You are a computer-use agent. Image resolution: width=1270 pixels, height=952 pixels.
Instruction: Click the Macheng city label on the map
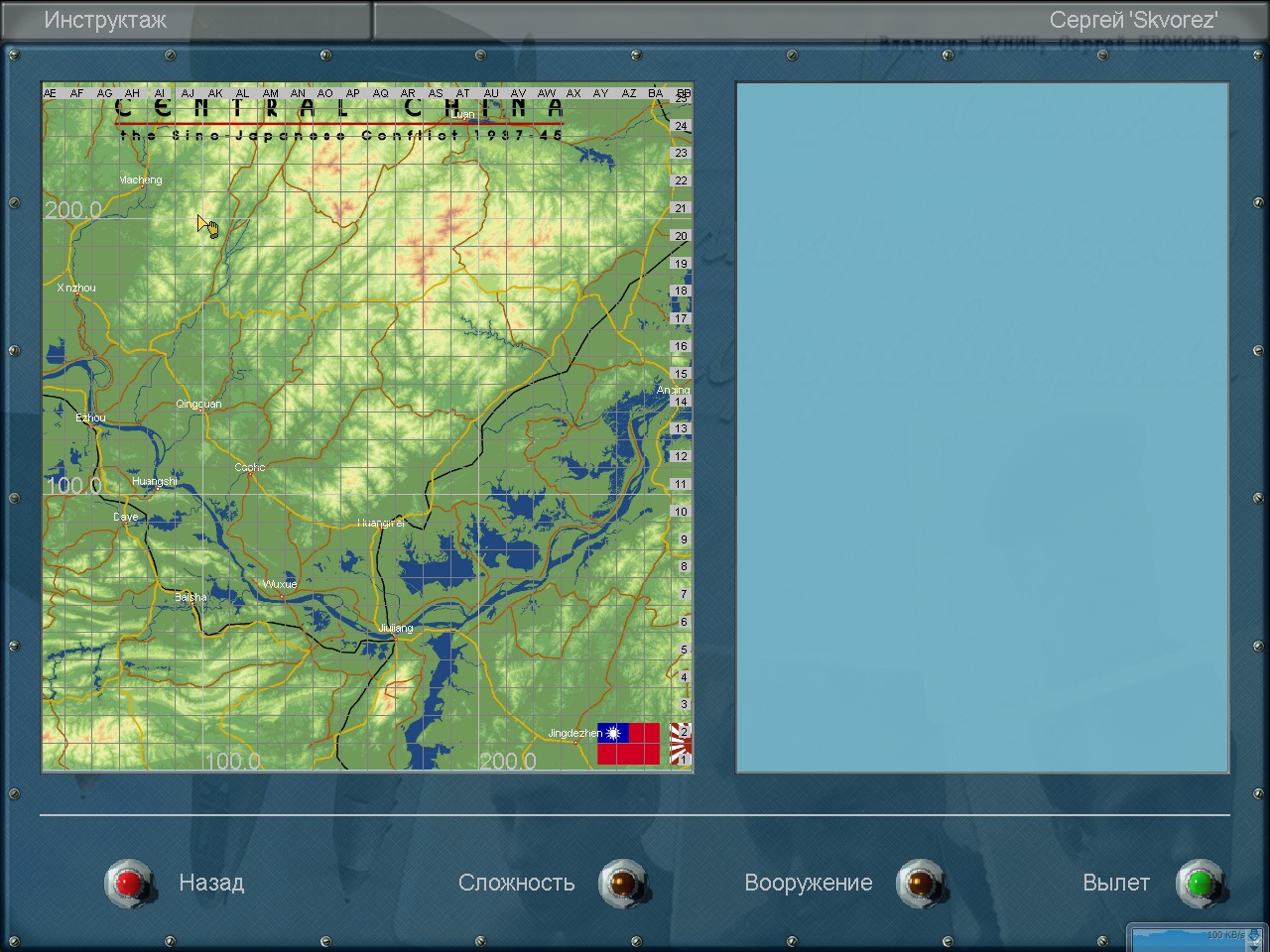(140, 180)
